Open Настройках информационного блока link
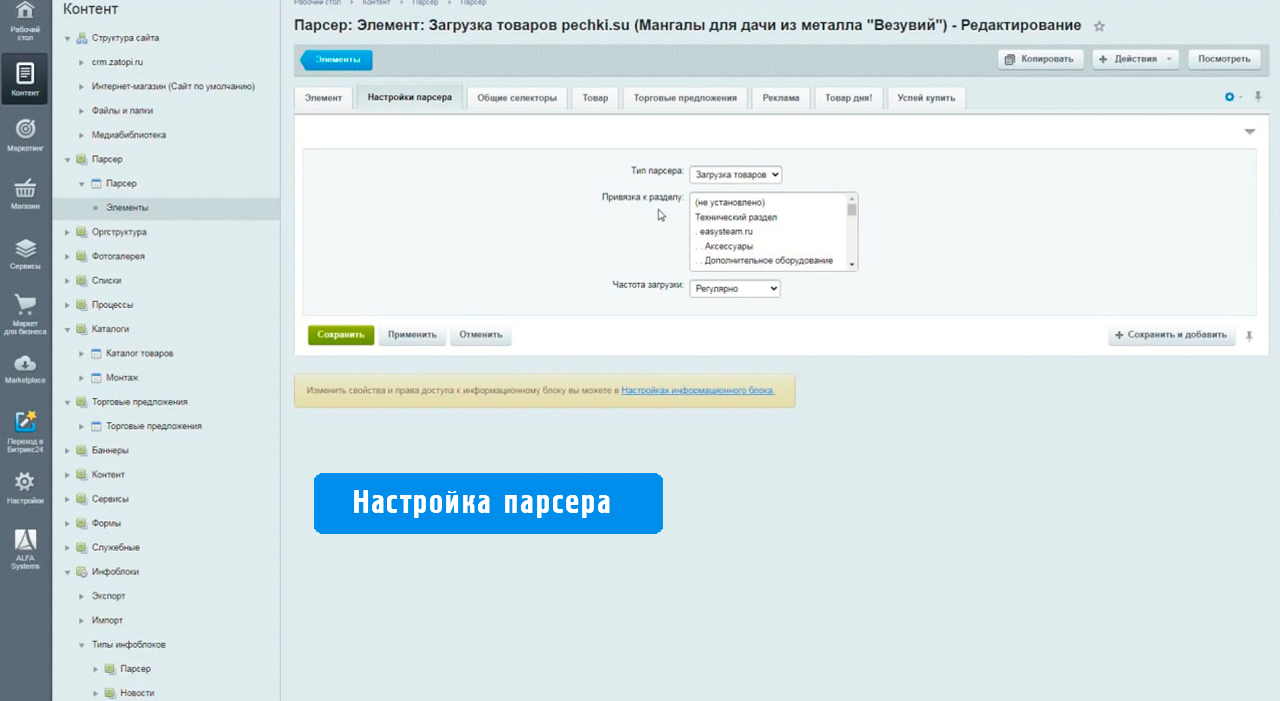The width and height of the screenshot is (1280, 701). pyautogui.click(x=698, y=391)
